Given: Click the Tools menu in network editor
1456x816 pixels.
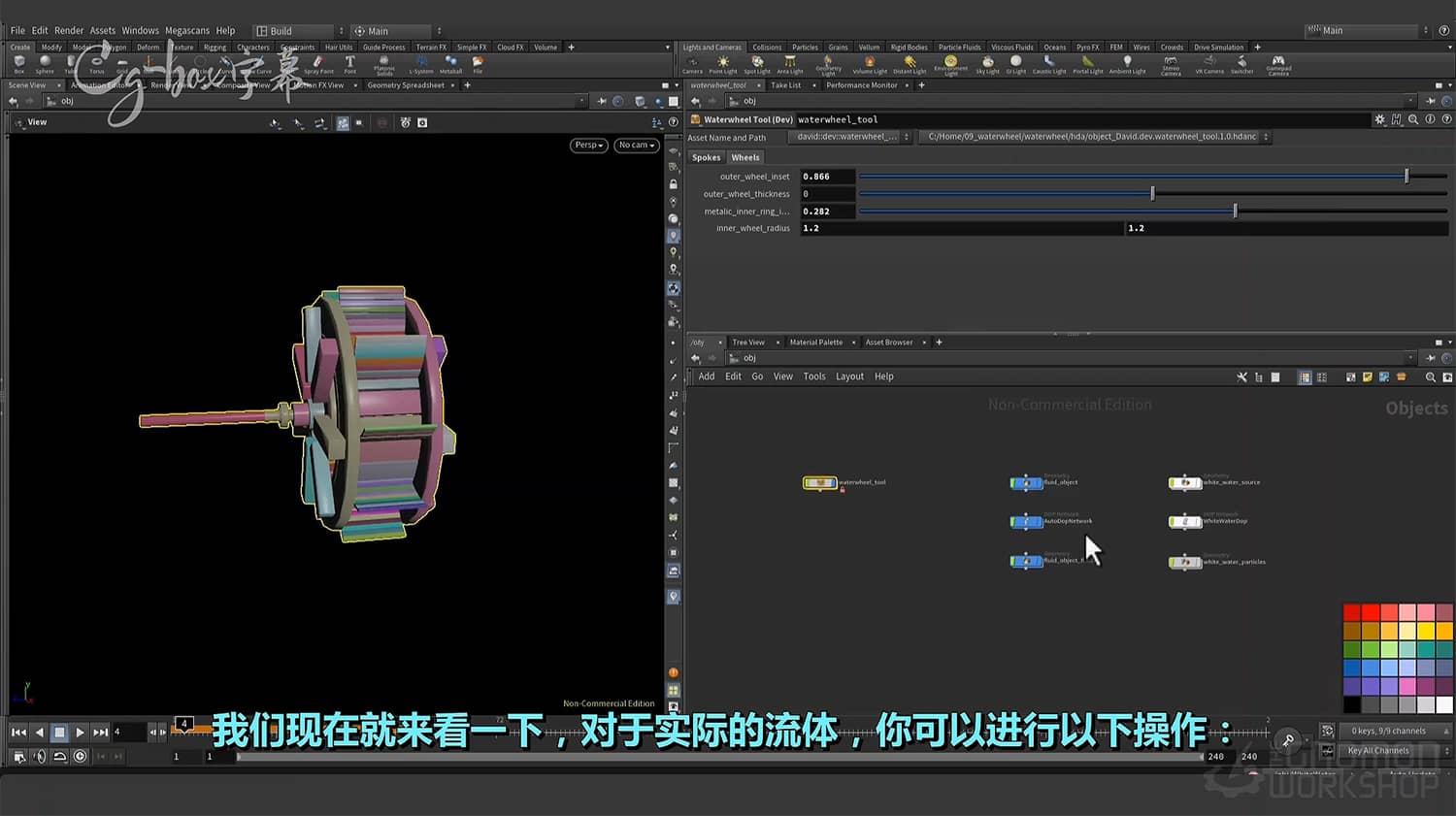Looking at the screenshot, I should (x=813, y=376).
